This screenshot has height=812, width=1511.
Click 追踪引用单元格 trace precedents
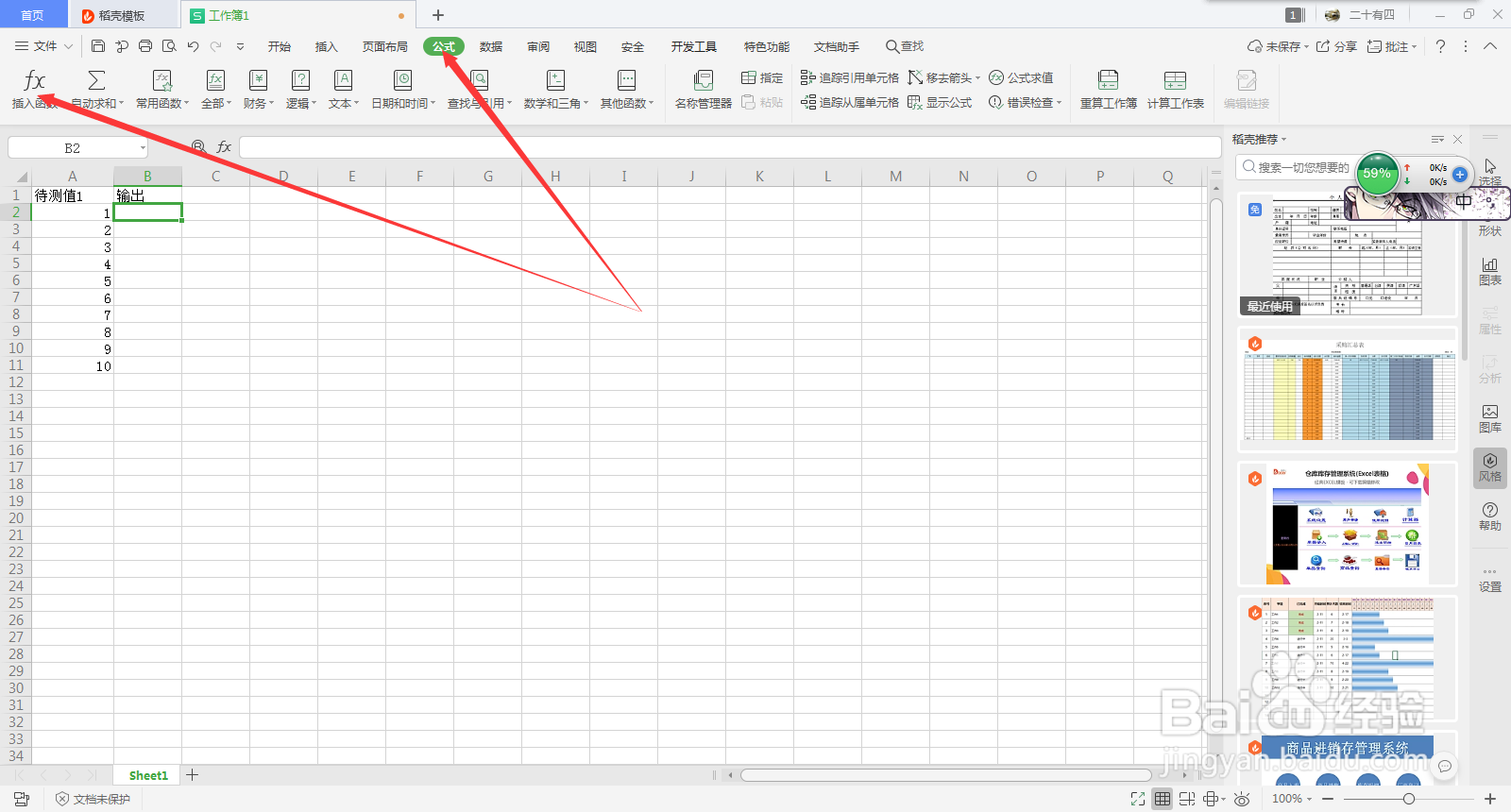[x=849, y=77]
